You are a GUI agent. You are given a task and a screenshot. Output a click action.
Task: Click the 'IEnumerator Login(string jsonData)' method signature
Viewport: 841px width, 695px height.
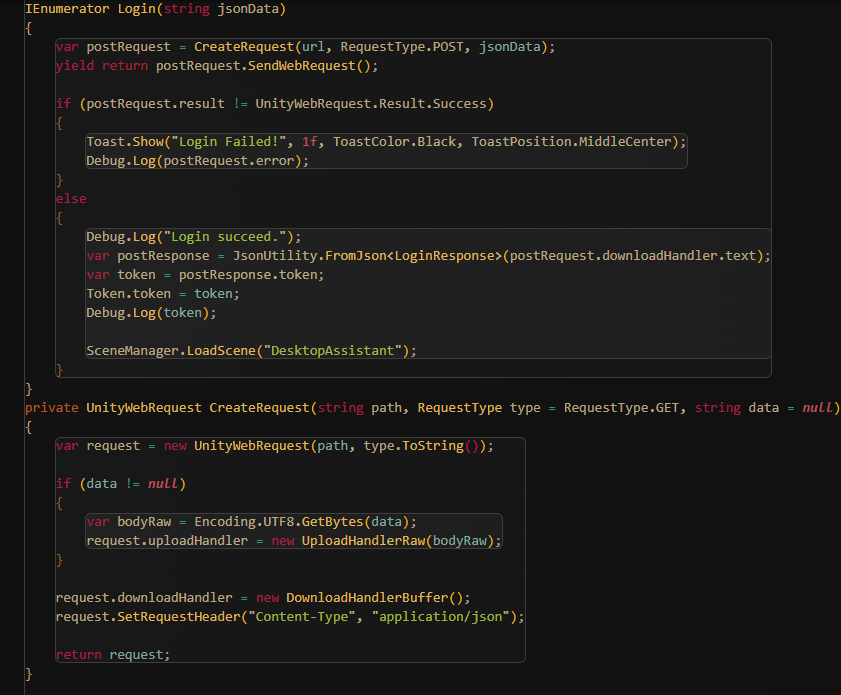point(156,9)
